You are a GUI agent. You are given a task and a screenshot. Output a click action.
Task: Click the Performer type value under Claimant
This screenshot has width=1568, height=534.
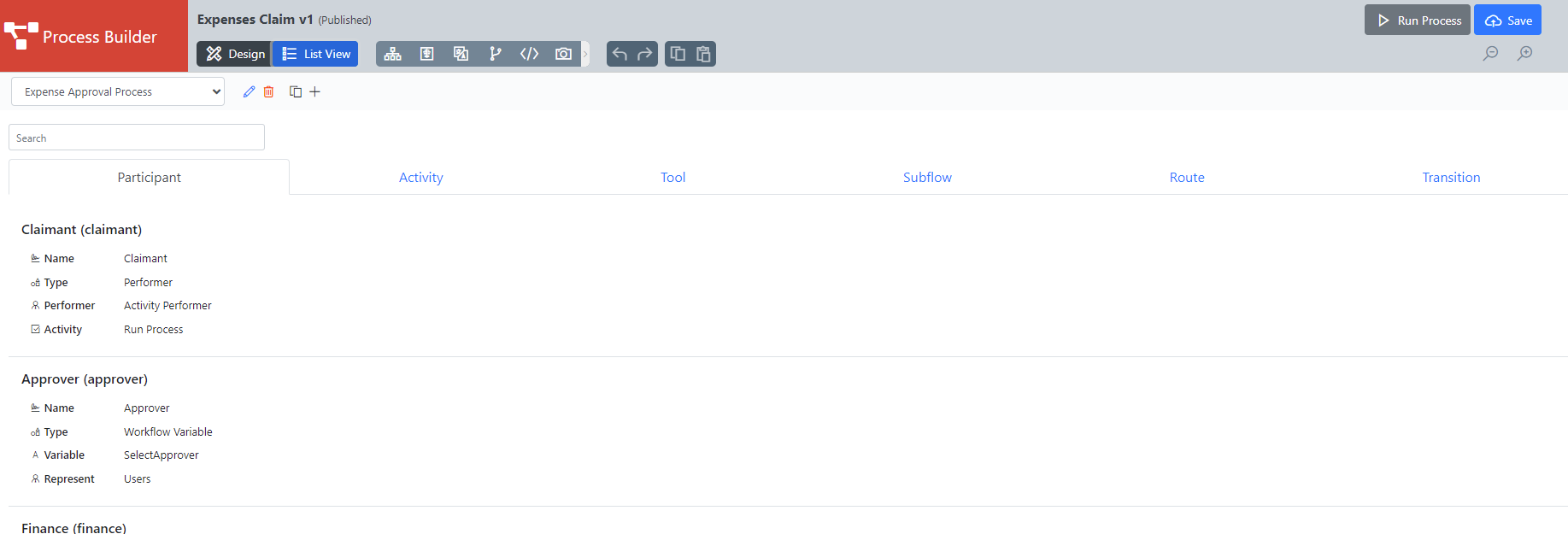(148, 282)
